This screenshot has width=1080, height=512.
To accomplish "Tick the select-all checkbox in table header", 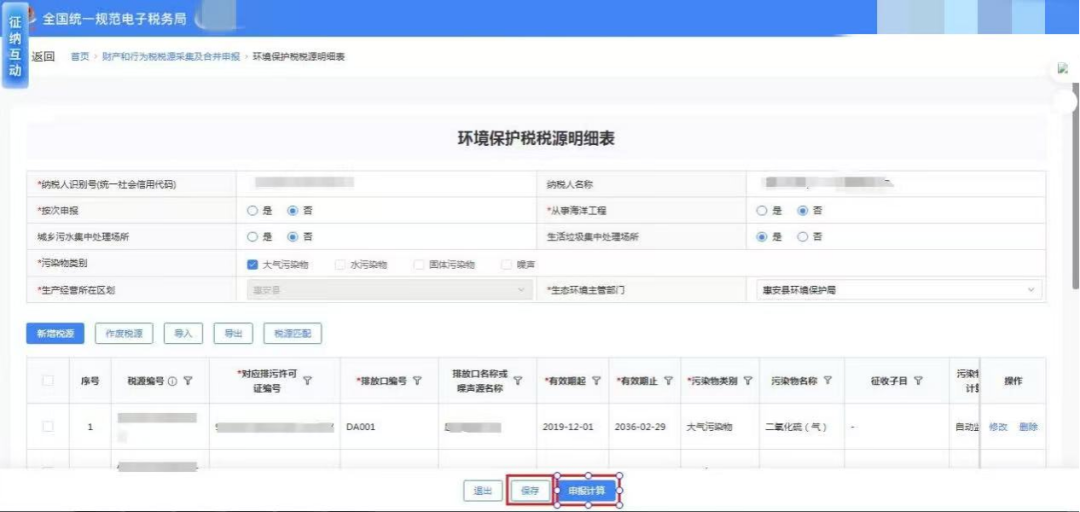I will tap(47, 381).
